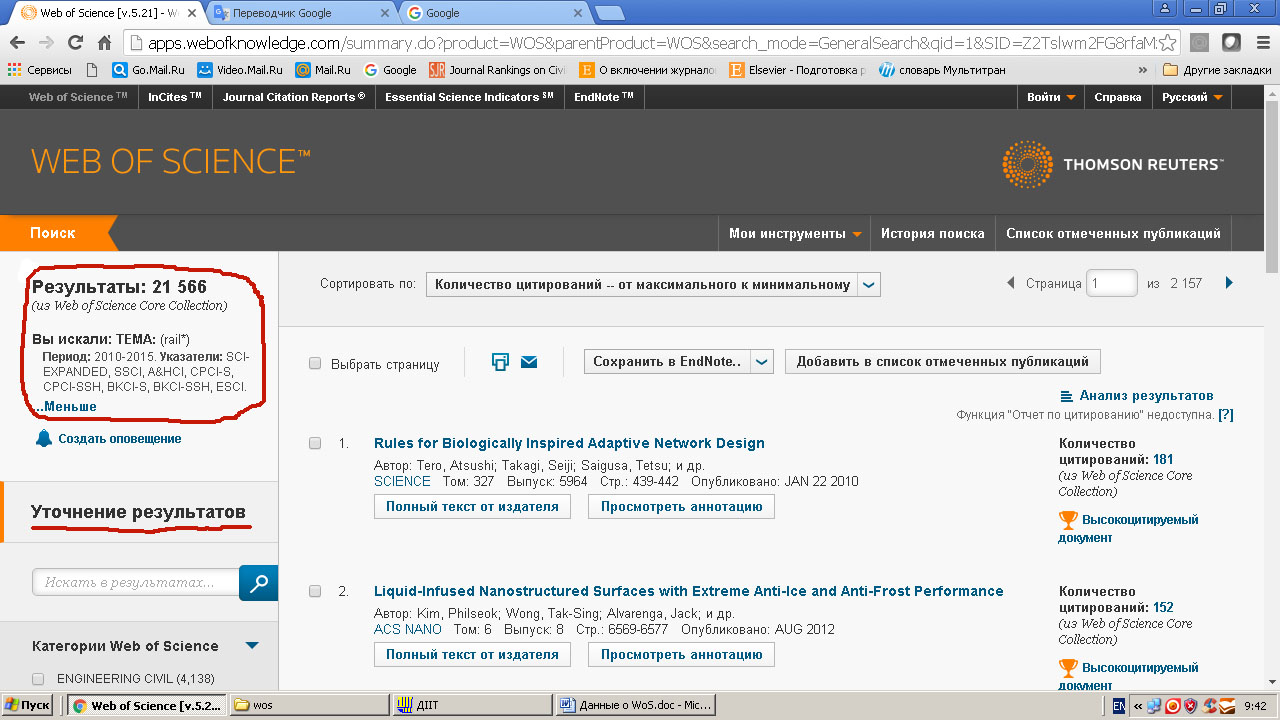Go to browser home page icon
1280x720 pixels.
pyautogui.click(x=104, y=43)
